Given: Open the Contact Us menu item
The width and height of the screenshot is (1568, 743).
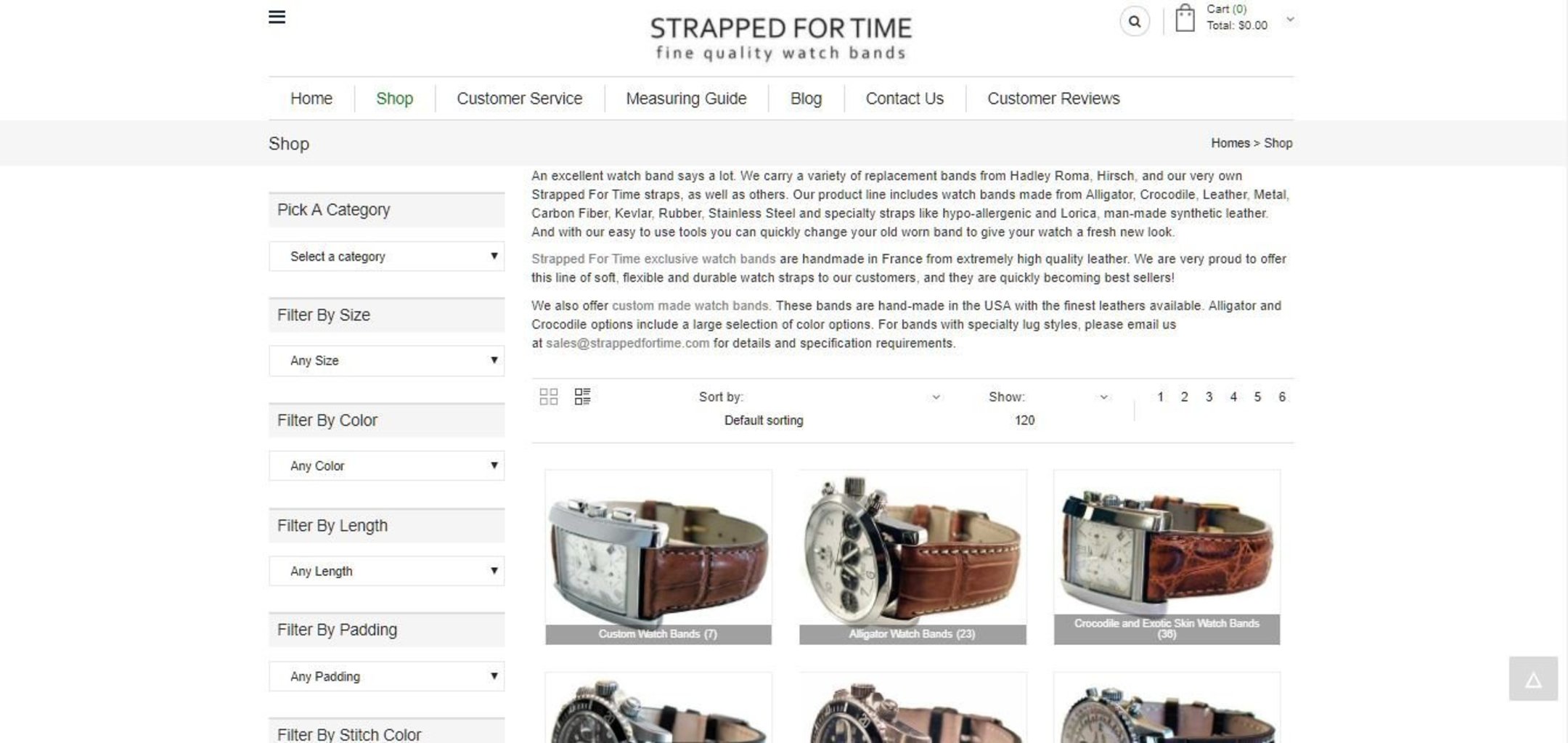Looking at the screenshot, I should (x=905, y=99).
